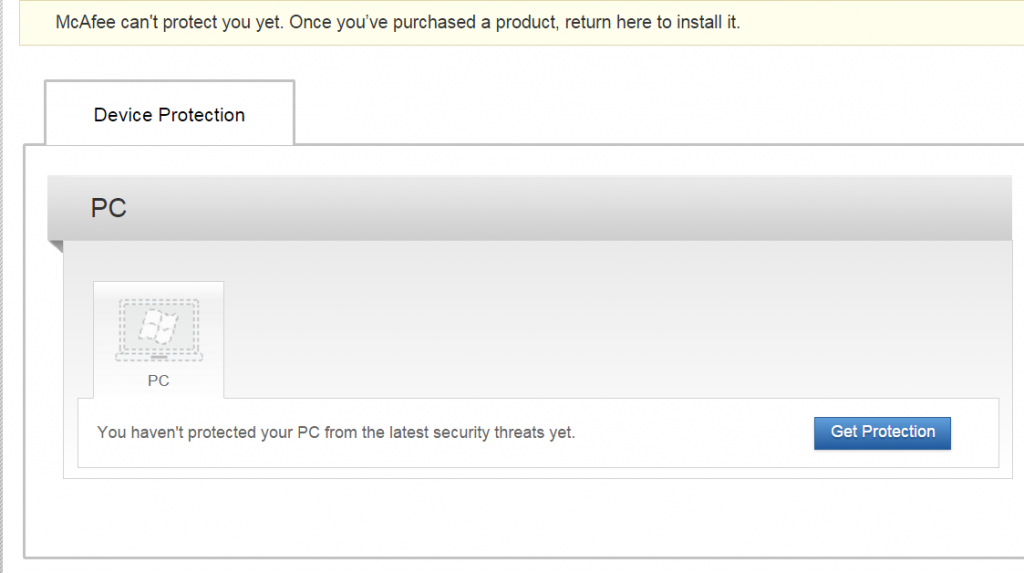Image resolution: width=1024 pixels, height=573 pixels.
Task: Open the Device Protection tab
Action: click(x=169, y=114)
